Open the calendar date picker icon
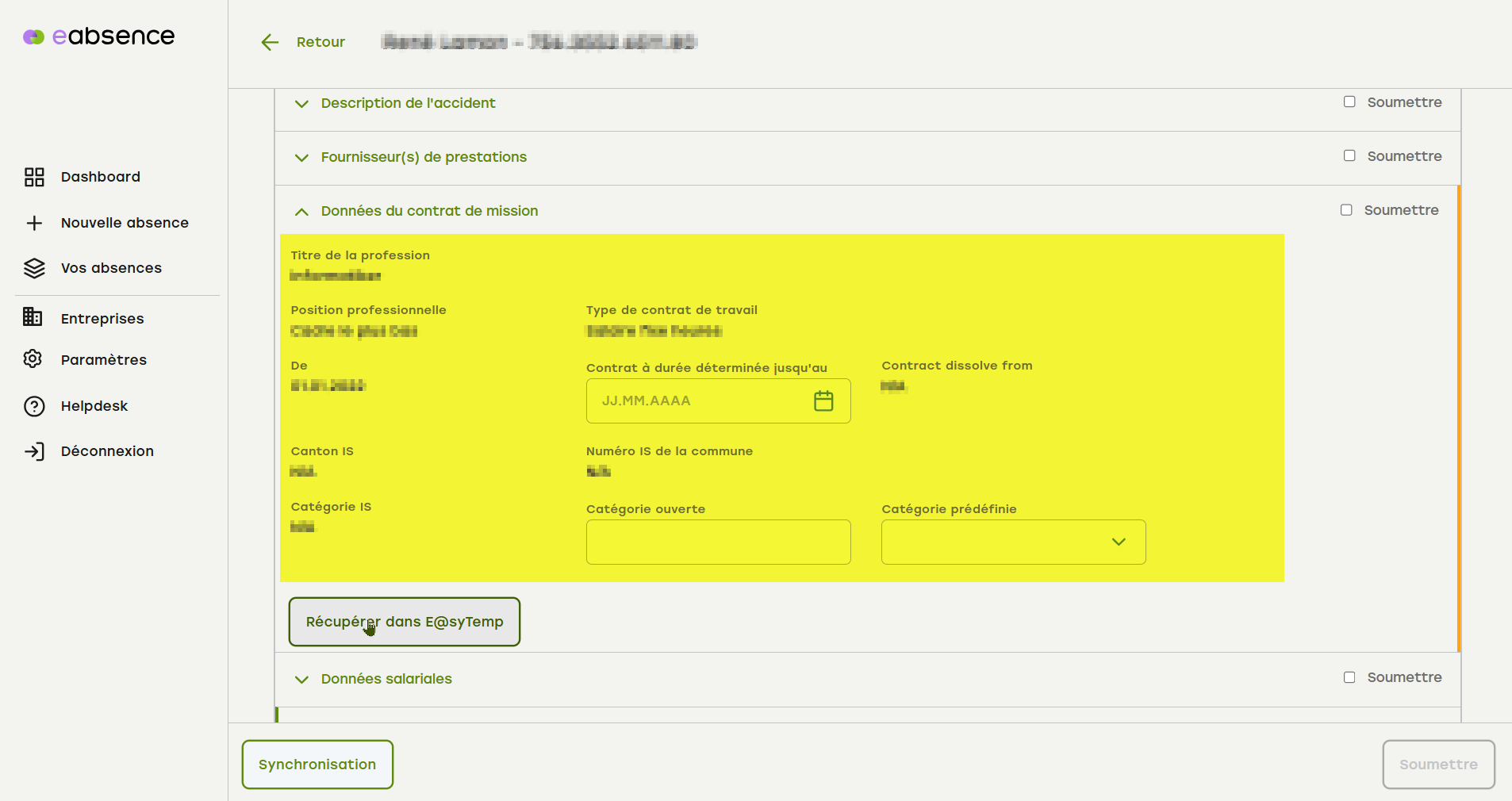 point(823,401)
